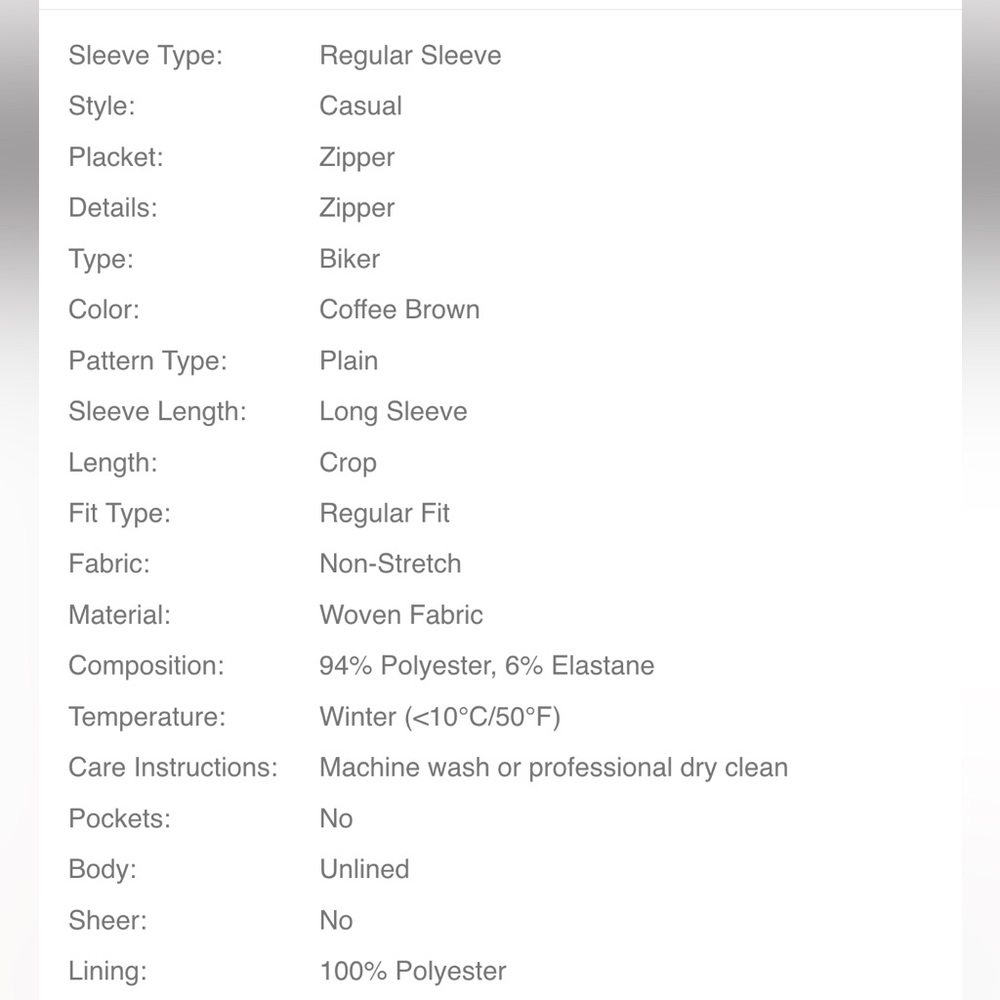Select the Regular Sleeve value text
This screenshot has width=1000, height=1000.
(410, 56)
